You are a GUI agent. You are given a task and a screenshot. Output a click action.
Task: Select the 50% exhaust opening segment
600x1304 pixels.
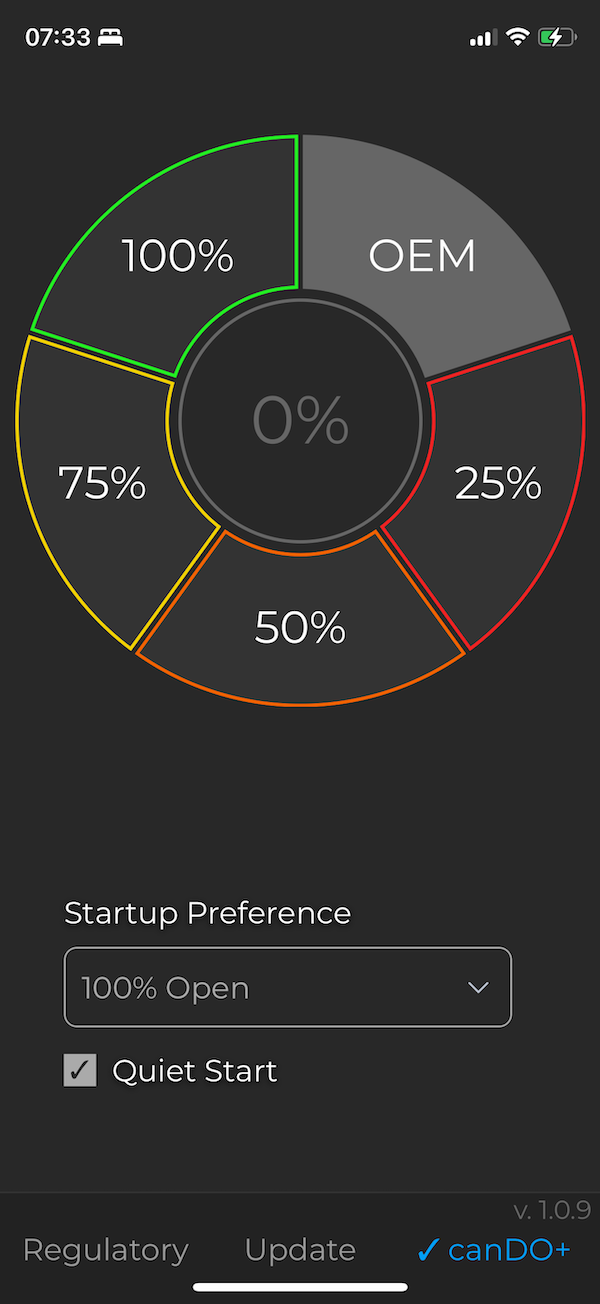[x=300, y=627]
